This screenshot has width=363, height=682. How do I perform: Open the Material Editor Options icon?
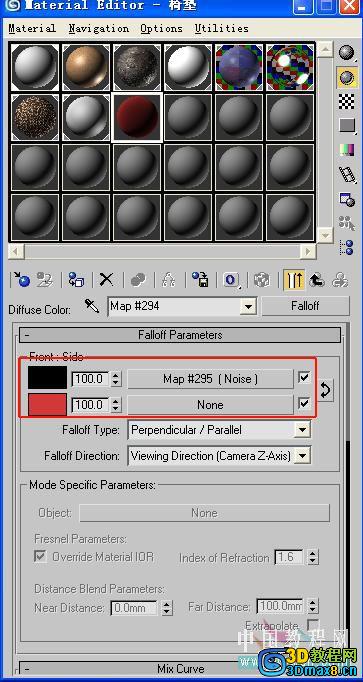click(x=346, y=199)
